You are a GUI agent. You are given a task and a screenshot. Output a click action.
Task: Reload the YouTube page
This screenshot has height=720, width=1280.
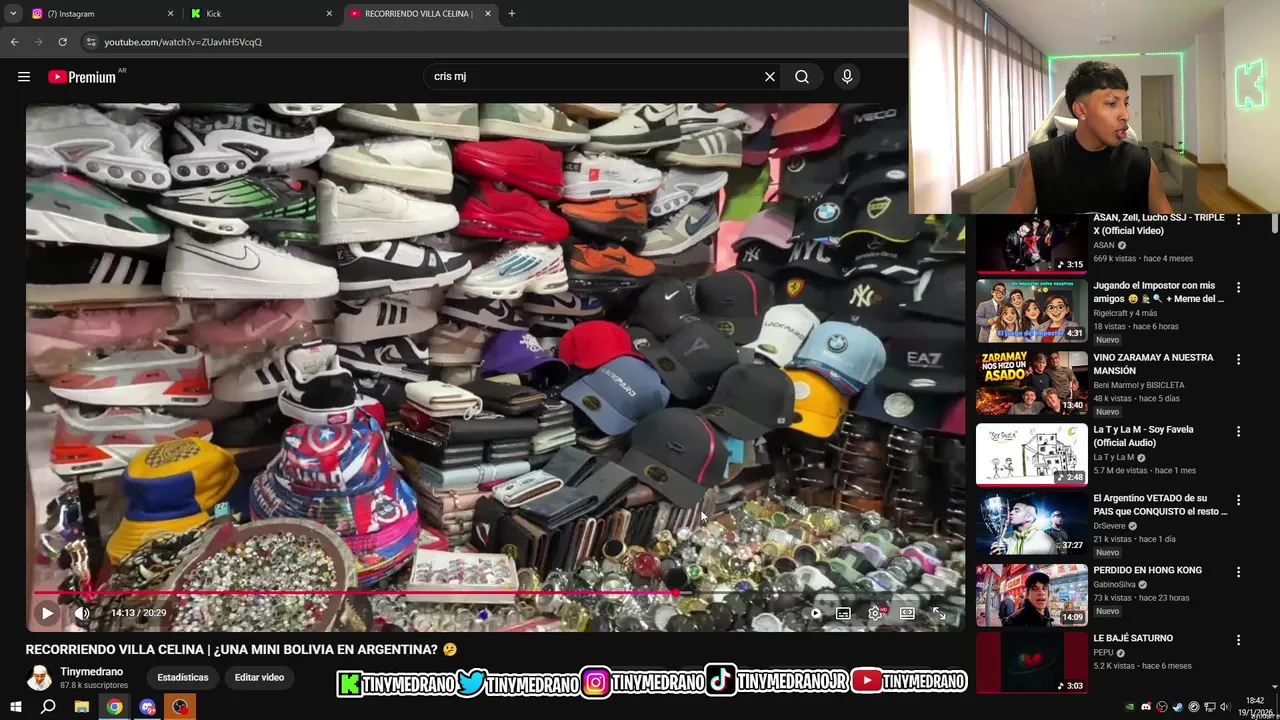point(62,42)
